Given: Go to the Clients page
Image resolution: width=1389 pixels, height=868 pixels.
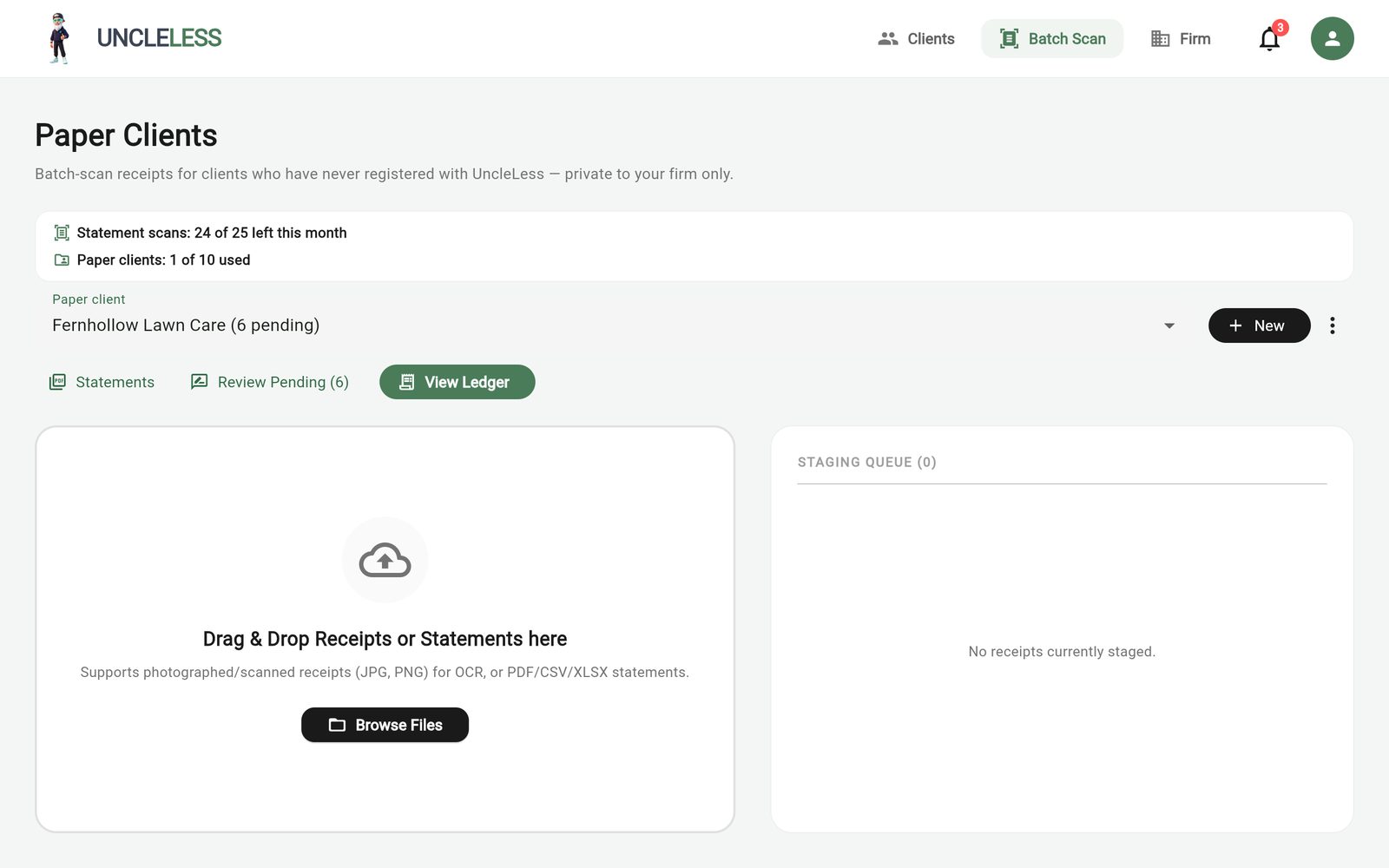Looking at the screenshot, I should (x=916, y=38).
